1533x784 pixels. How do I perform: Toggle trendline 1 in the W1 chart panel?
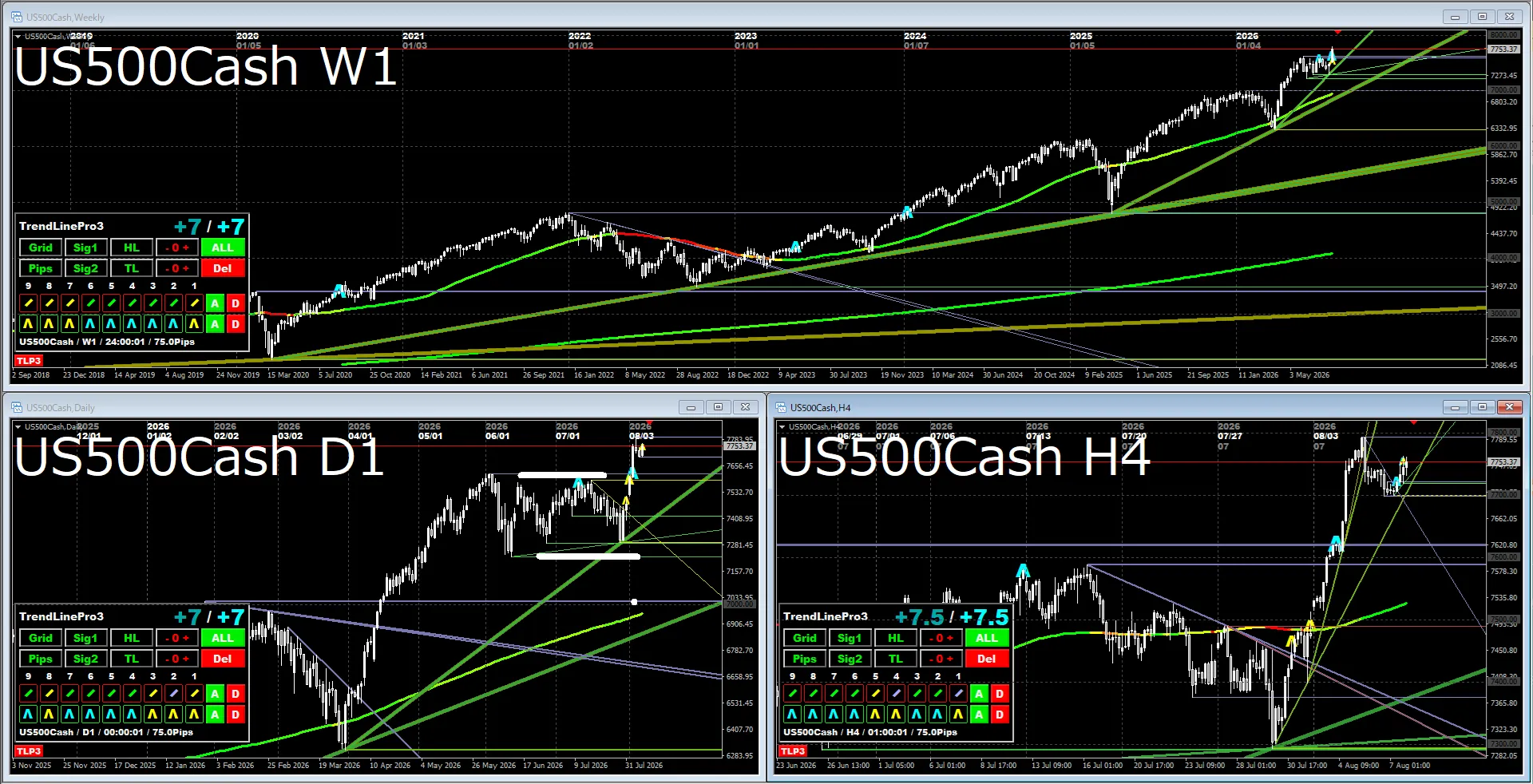click(x=194, y=303)
